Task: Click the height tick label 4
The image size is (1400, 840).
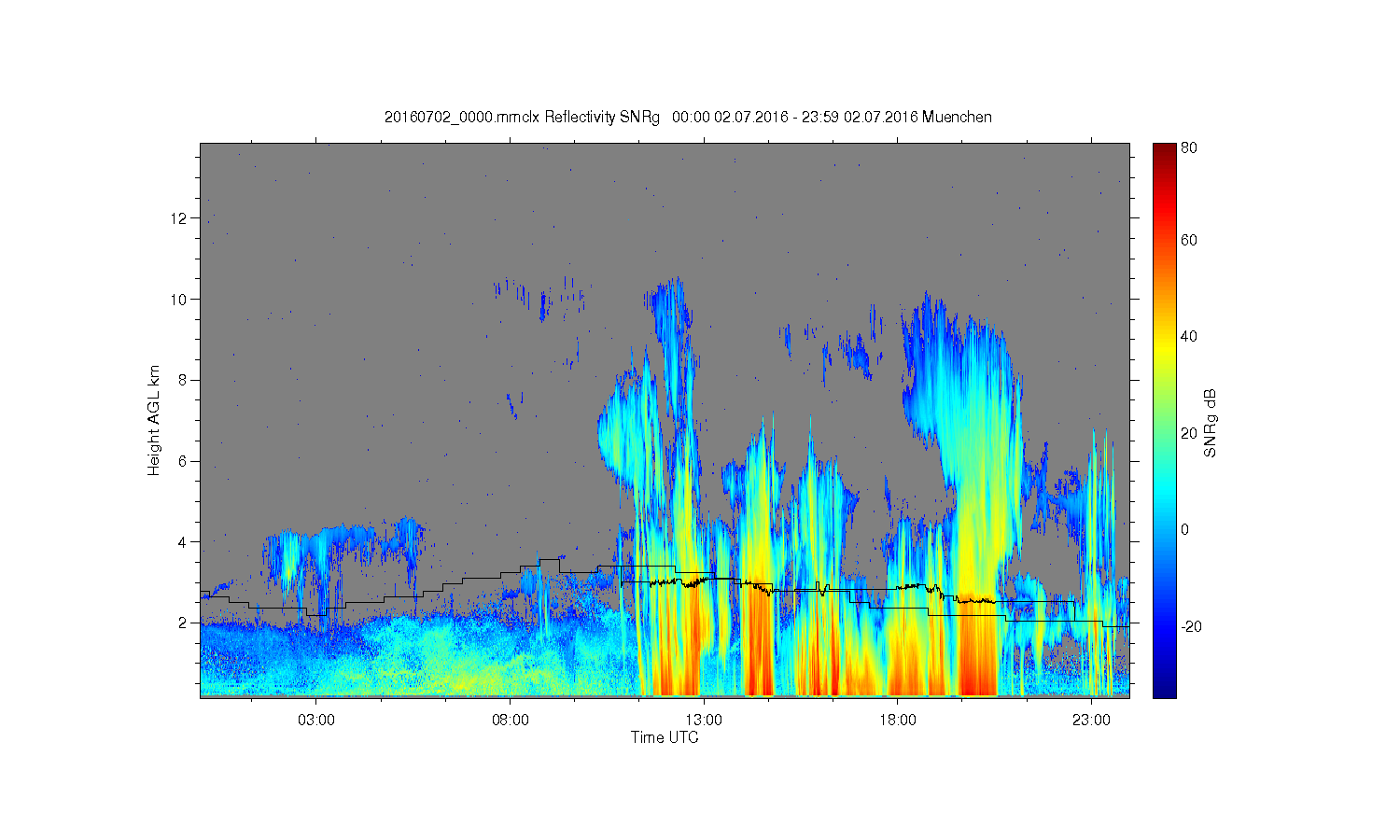Action: pyautogui.click(x=184, y=542)
